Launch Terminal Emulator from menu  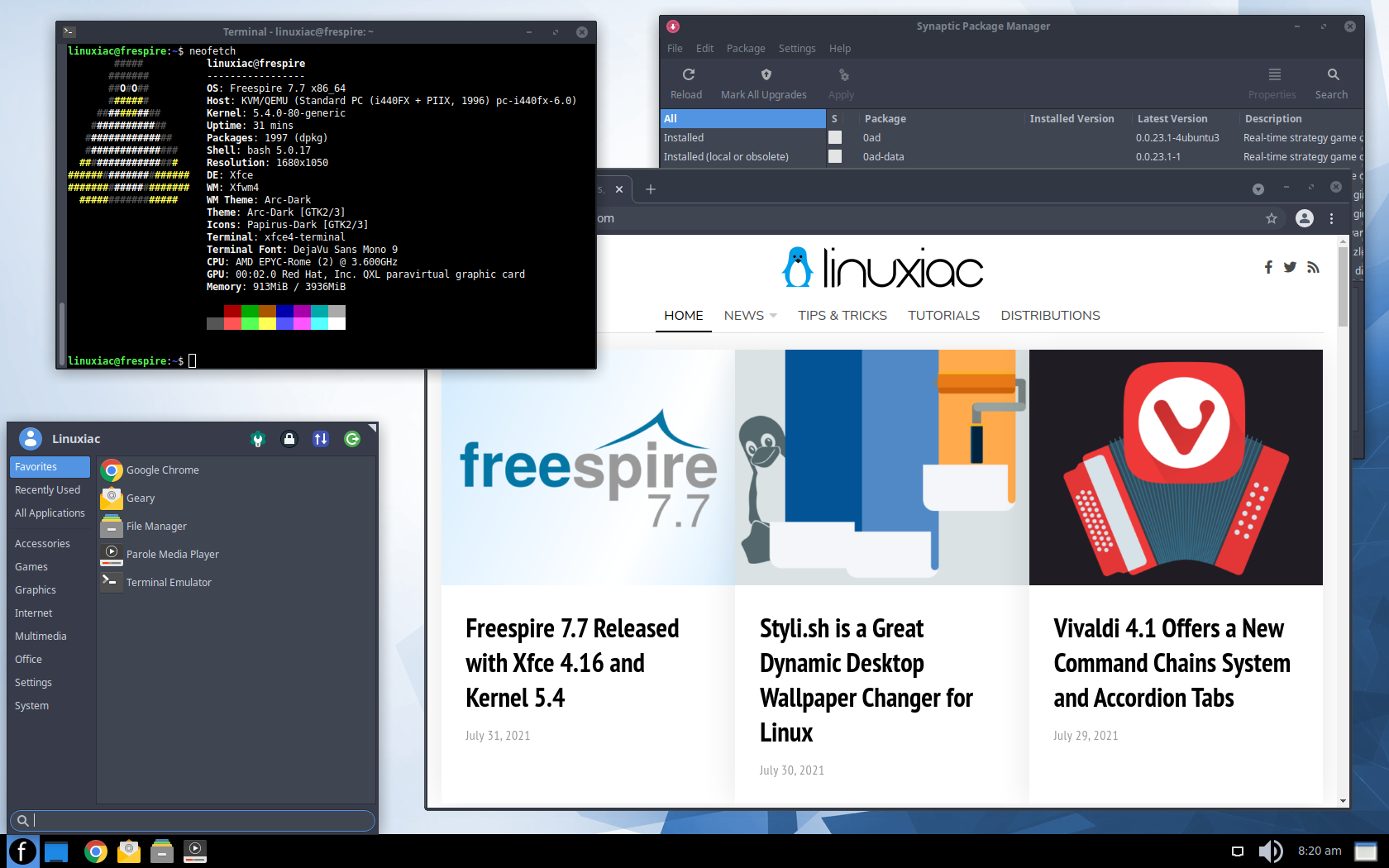pyautogui.click(x=236, y=583)
